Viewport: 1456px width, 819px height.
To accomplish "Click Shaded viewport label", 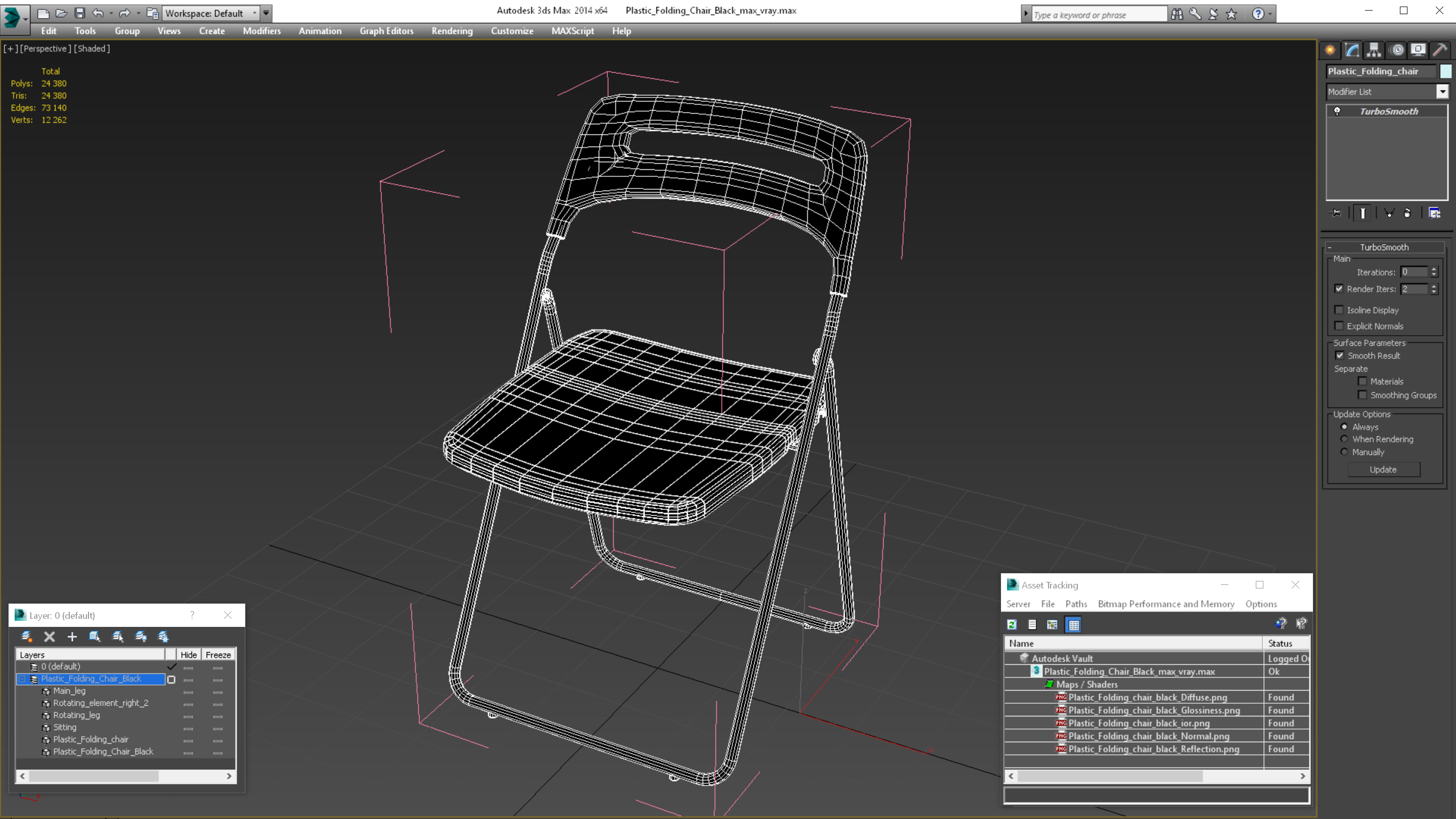I will coord(92,49).
